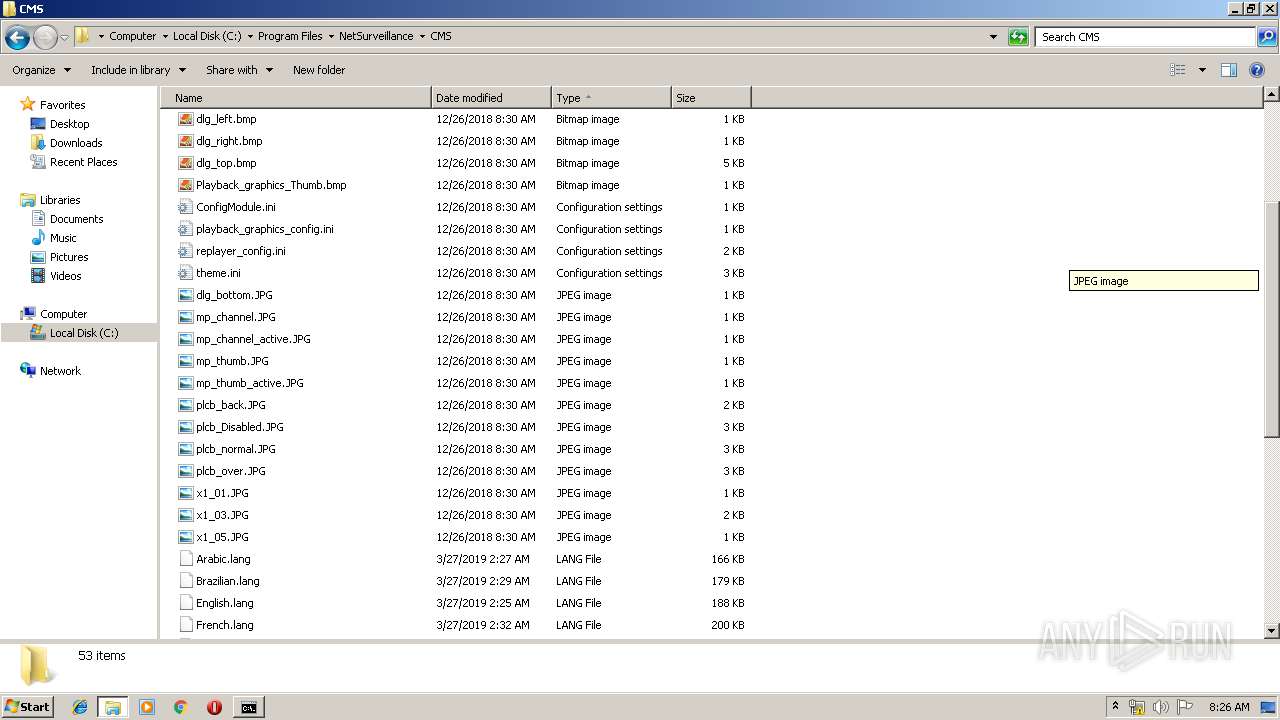Open the Include in library menu
Image resolution: width=1280 pixels, height=720 pixels.
[x=138, y=70]
